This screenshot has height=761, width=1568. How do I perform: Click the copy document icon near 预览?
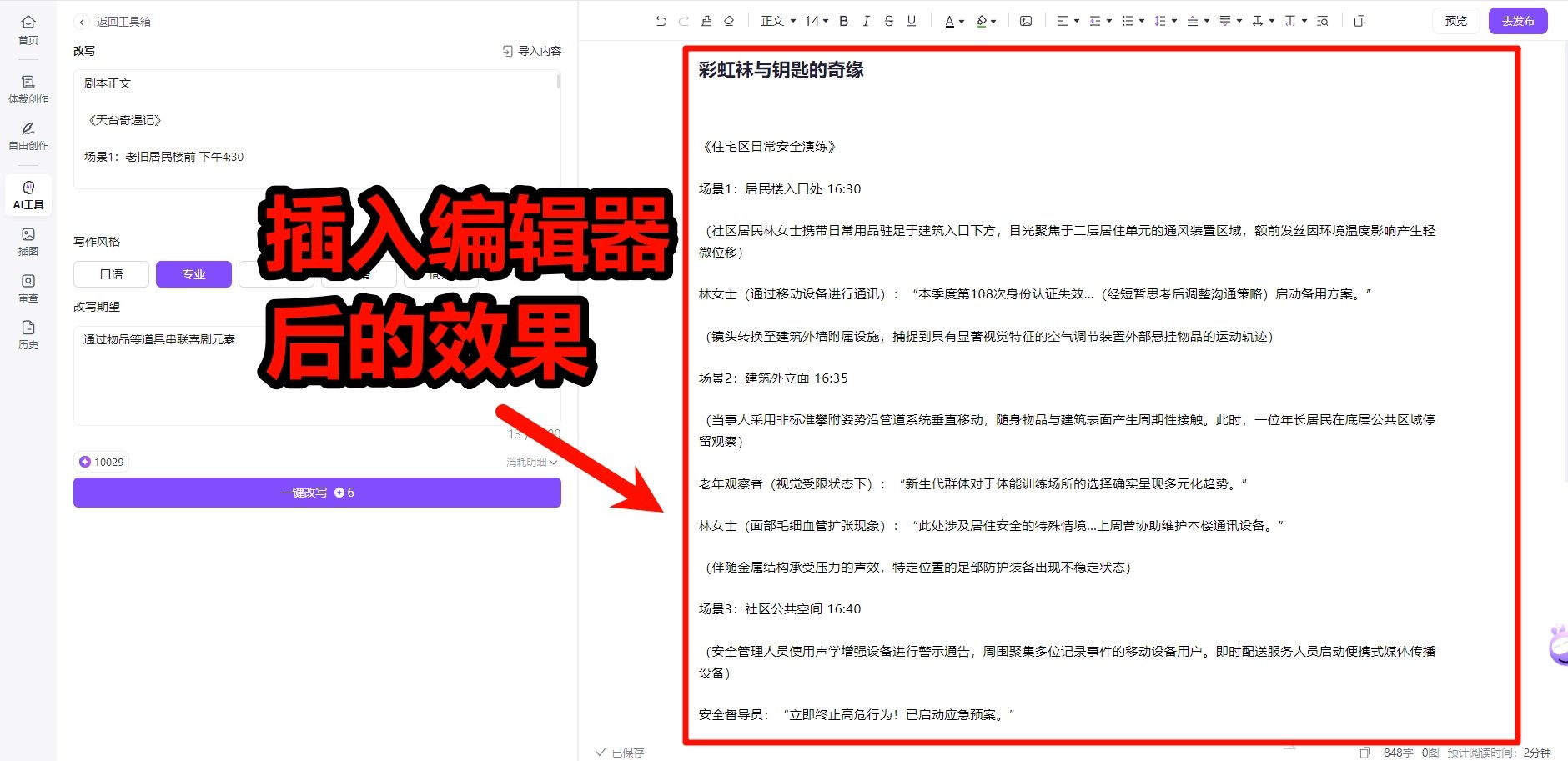1360,21
